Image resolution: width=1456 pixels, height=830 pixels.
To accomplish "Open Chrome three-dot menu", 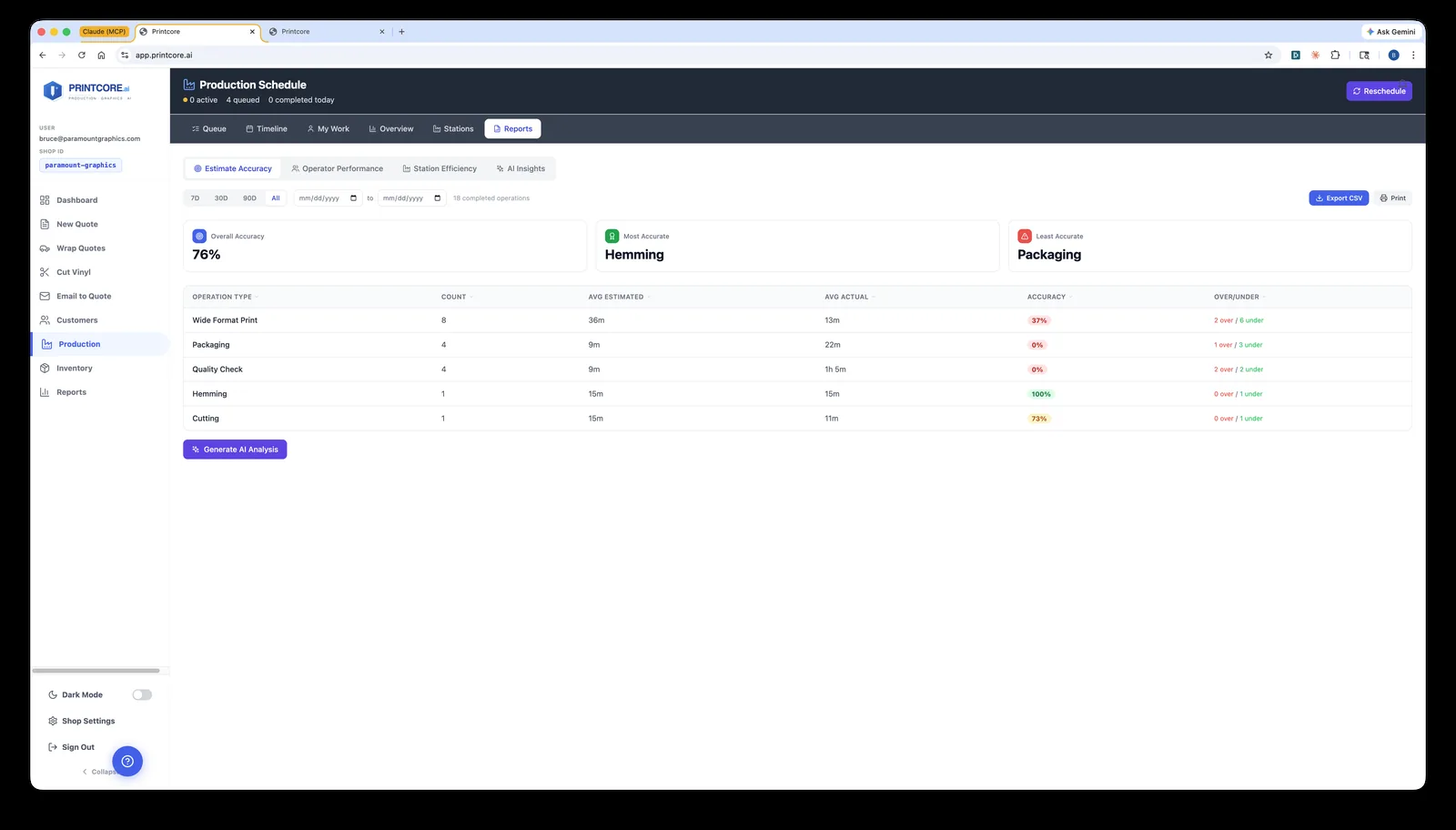I will (1413, 56).
